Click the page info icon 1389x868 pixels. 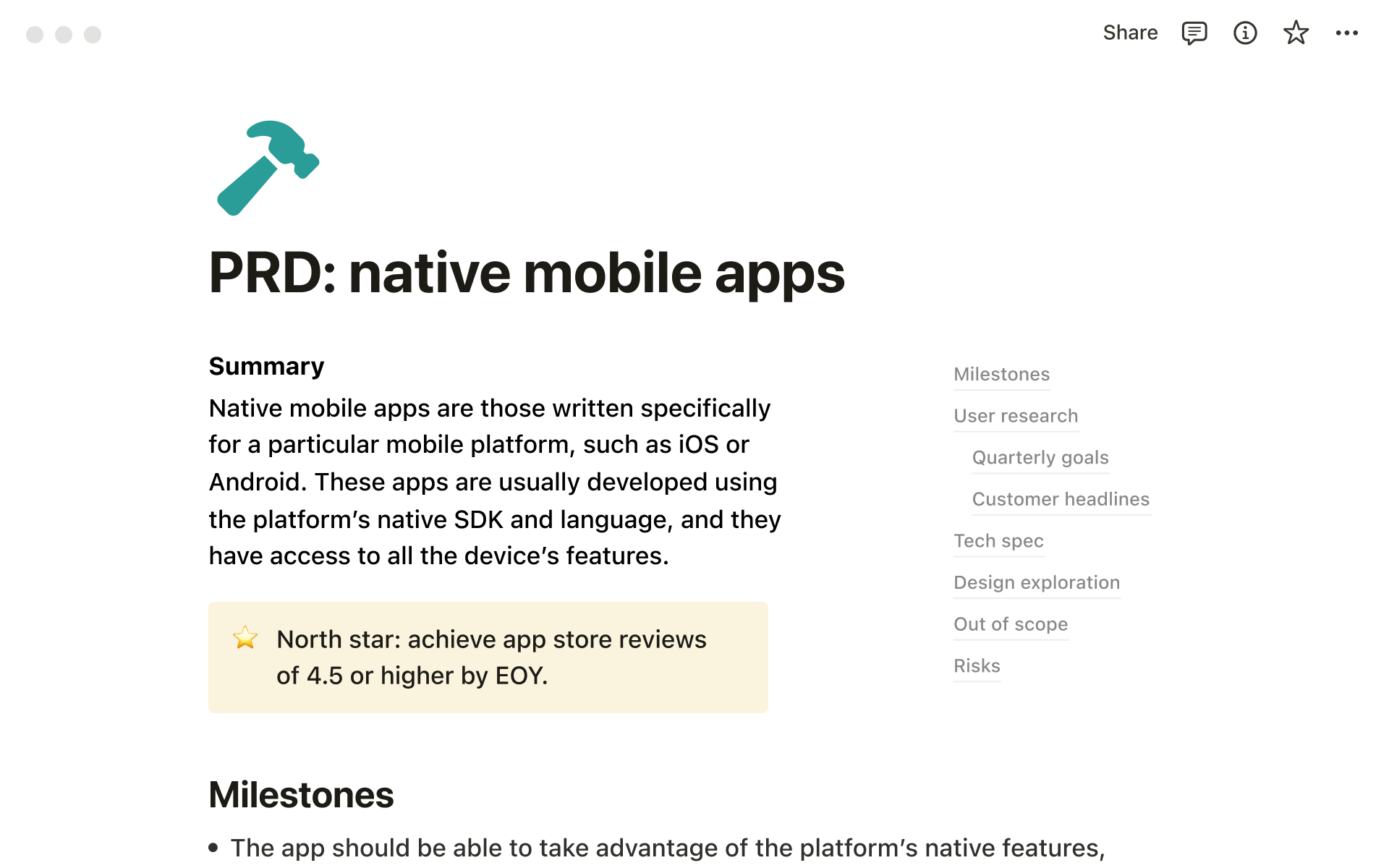click(x=1244, y=33)
